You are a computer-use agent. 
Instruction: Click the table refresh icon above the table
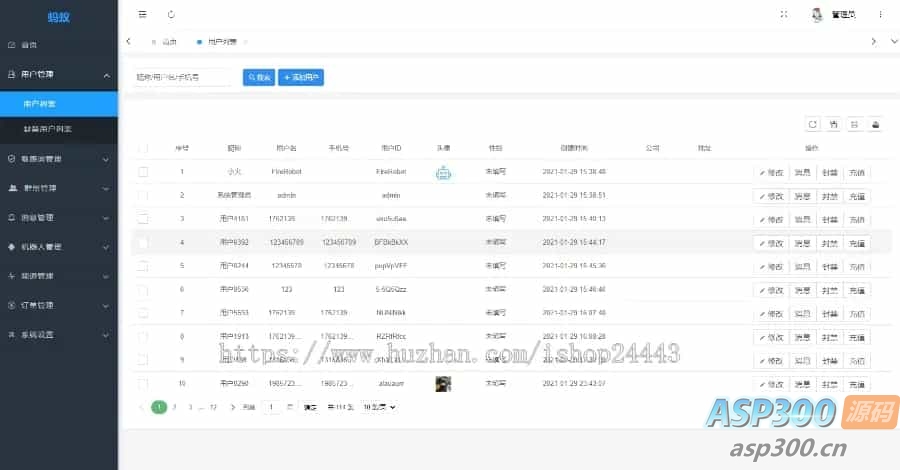pos(813,124)
